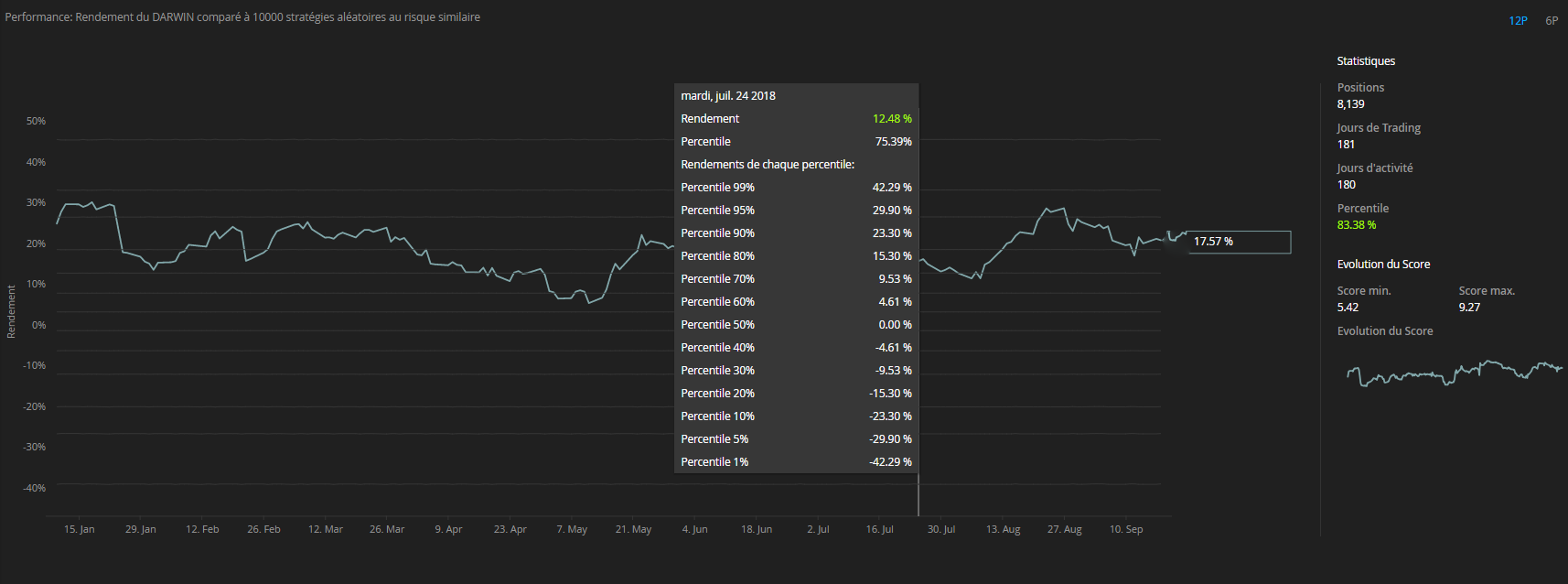The height and width of the screenshot is (584, 1568).
Task: Switch to the 12P period tab
Action: 1518,20
